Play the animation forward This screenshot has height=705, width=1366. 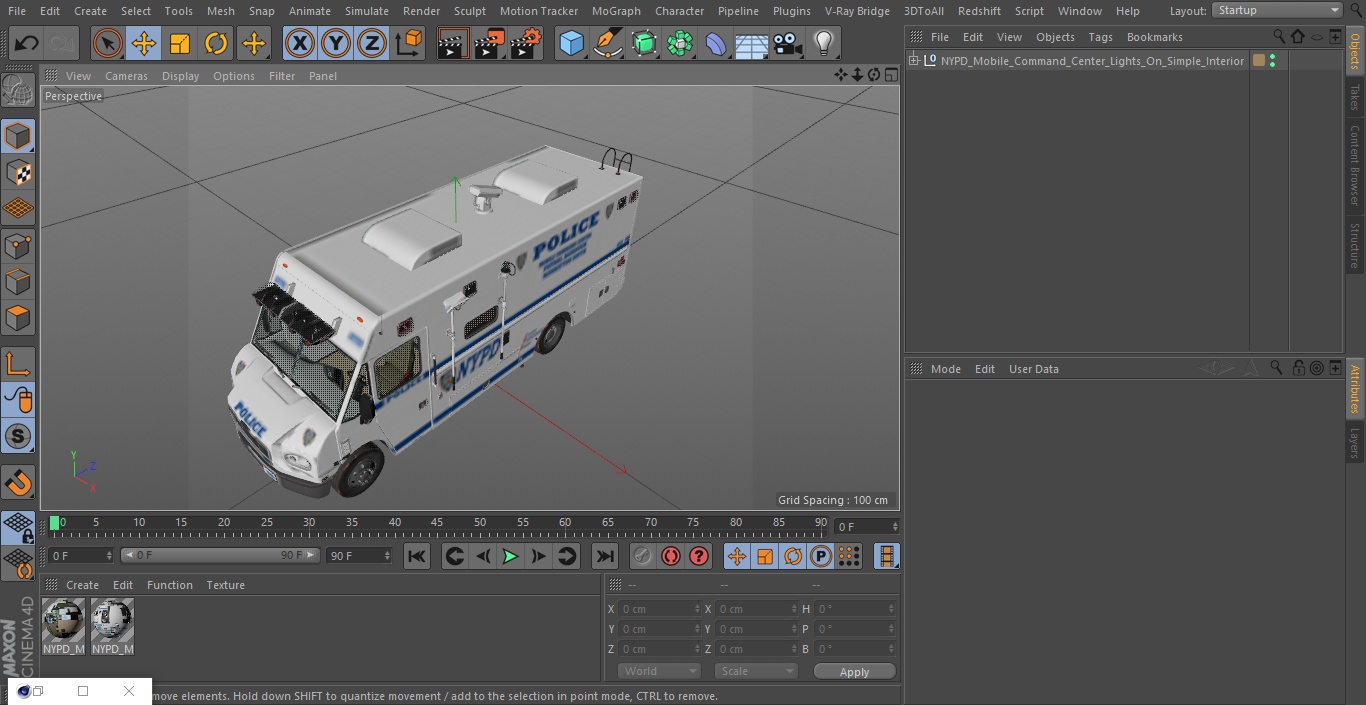(x=510, y=556)
